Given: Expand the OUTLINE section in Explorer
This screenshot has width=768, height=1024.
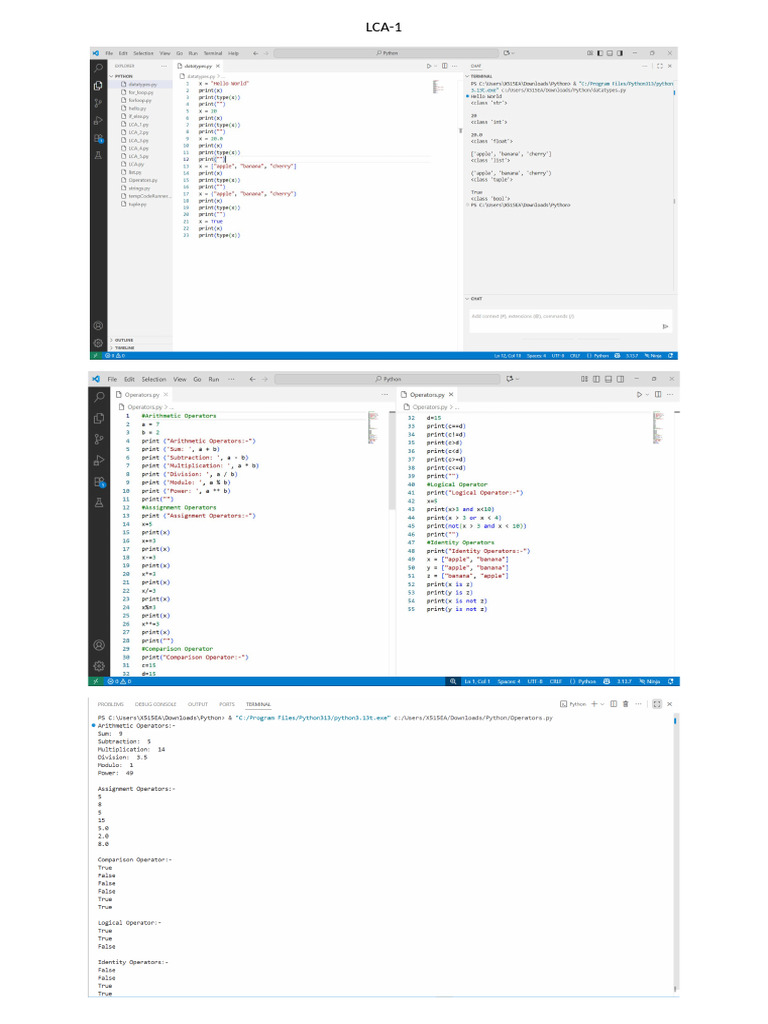Looking at the screenshot, I should coord(123,340).
